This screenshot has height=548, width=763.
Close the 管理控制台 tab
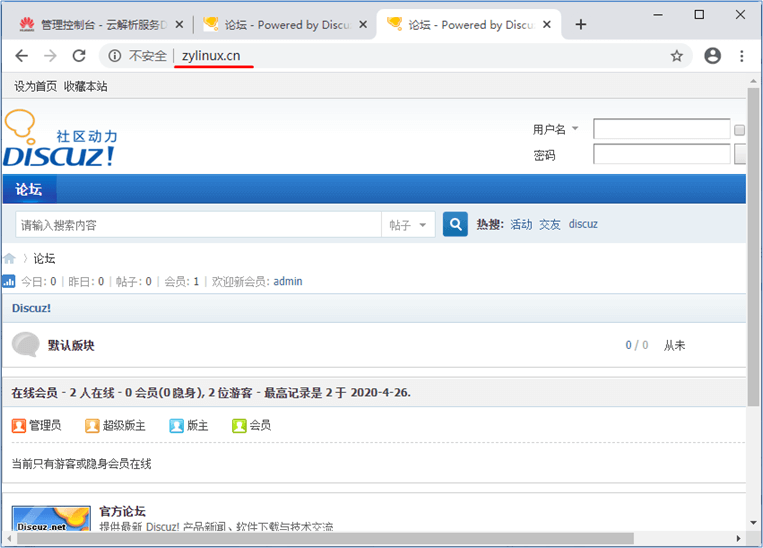pyautogui.click(x=179, y=24)
